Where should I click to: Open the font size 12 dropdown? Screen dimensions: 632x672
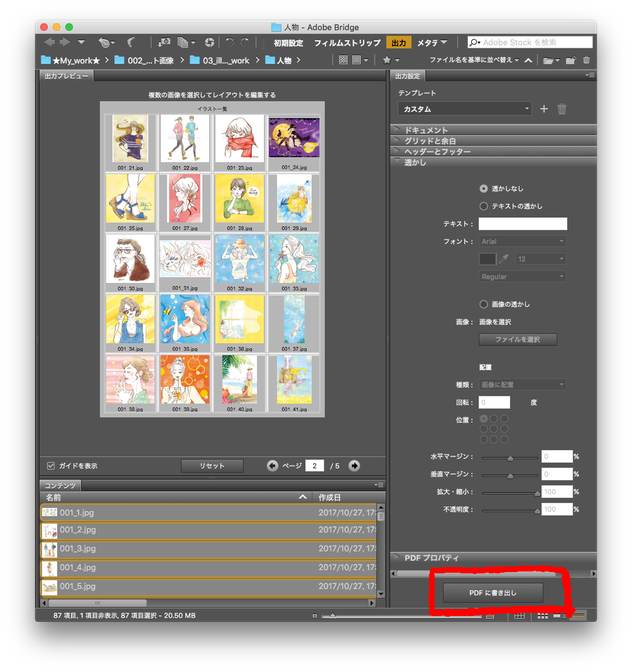tap(540, 259)
